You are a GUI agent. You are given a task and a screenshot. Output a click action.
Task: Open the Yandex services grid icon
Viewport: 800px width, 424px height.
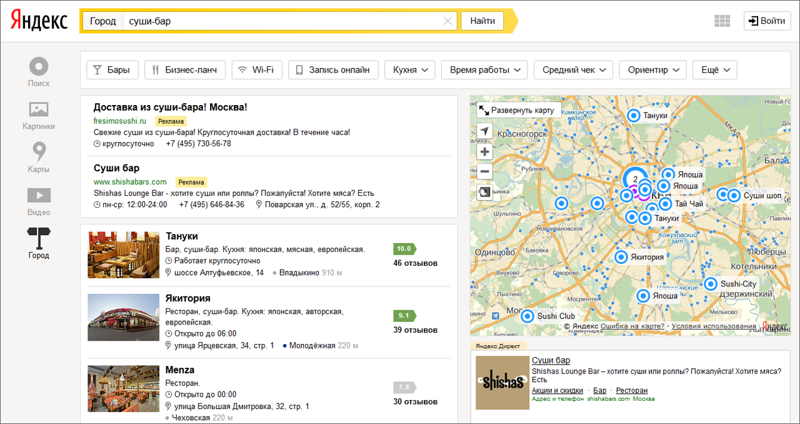pos(722,21)
